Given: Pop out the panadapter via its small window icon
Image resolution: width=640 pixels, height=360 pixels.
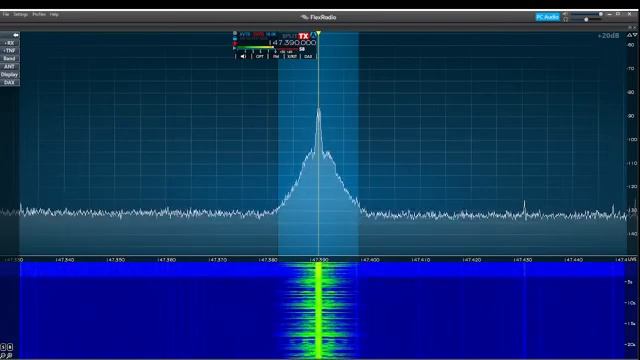Looking at the screenshot, I should tap(630, 27).
